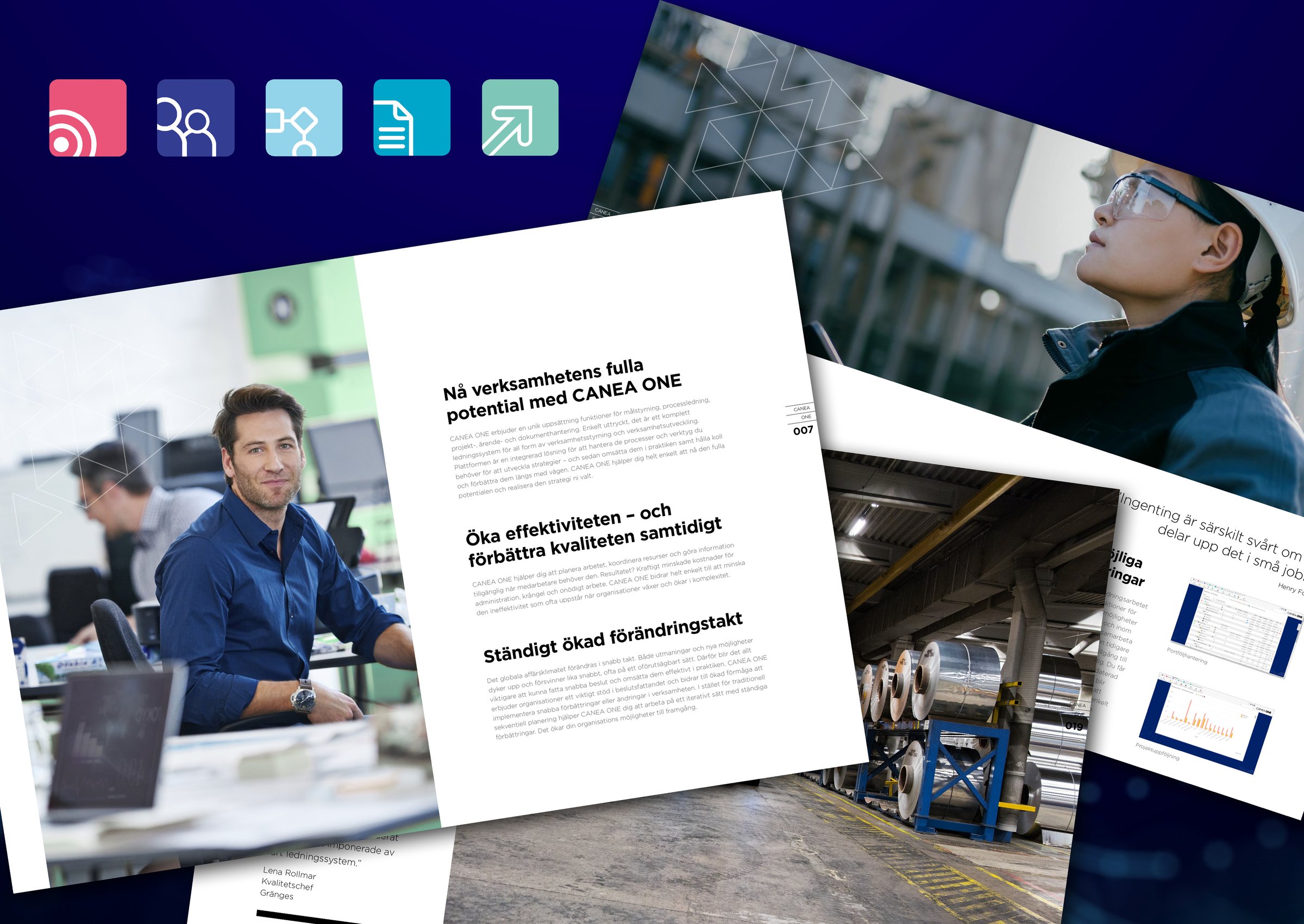Image resolution: width=1304 pixels, height=924 pixels.
Task: Click the page number 007 label
Action: [803, 431]
